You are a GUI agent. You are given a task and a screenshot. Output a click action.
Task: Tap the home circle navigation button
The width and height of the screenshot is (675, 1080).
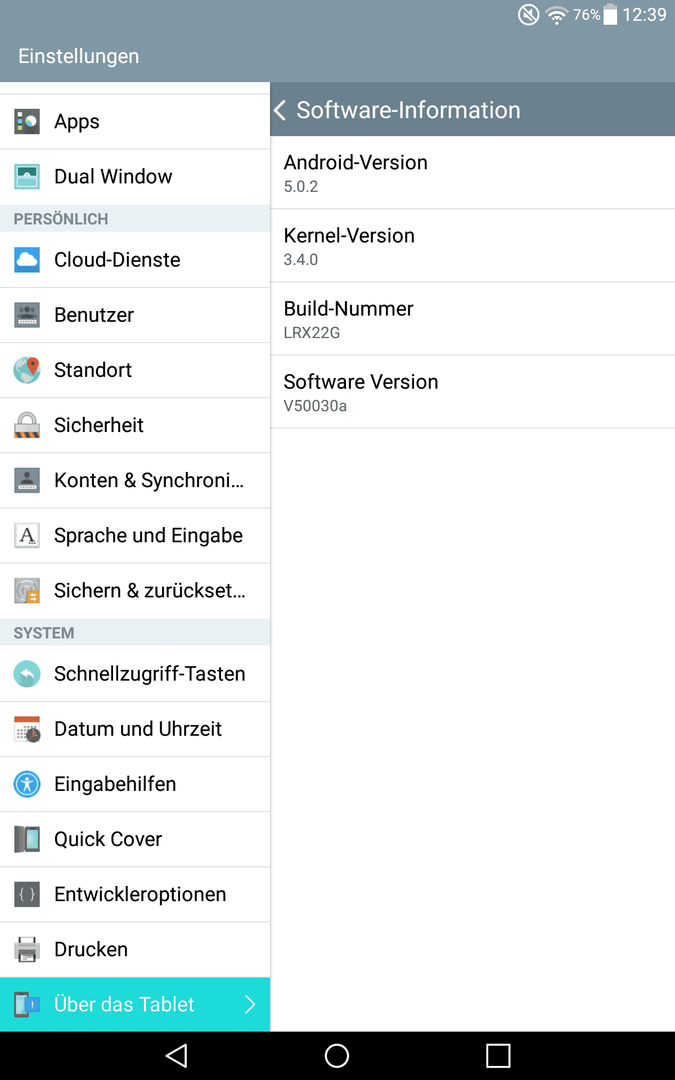(x=337, y=1055)
